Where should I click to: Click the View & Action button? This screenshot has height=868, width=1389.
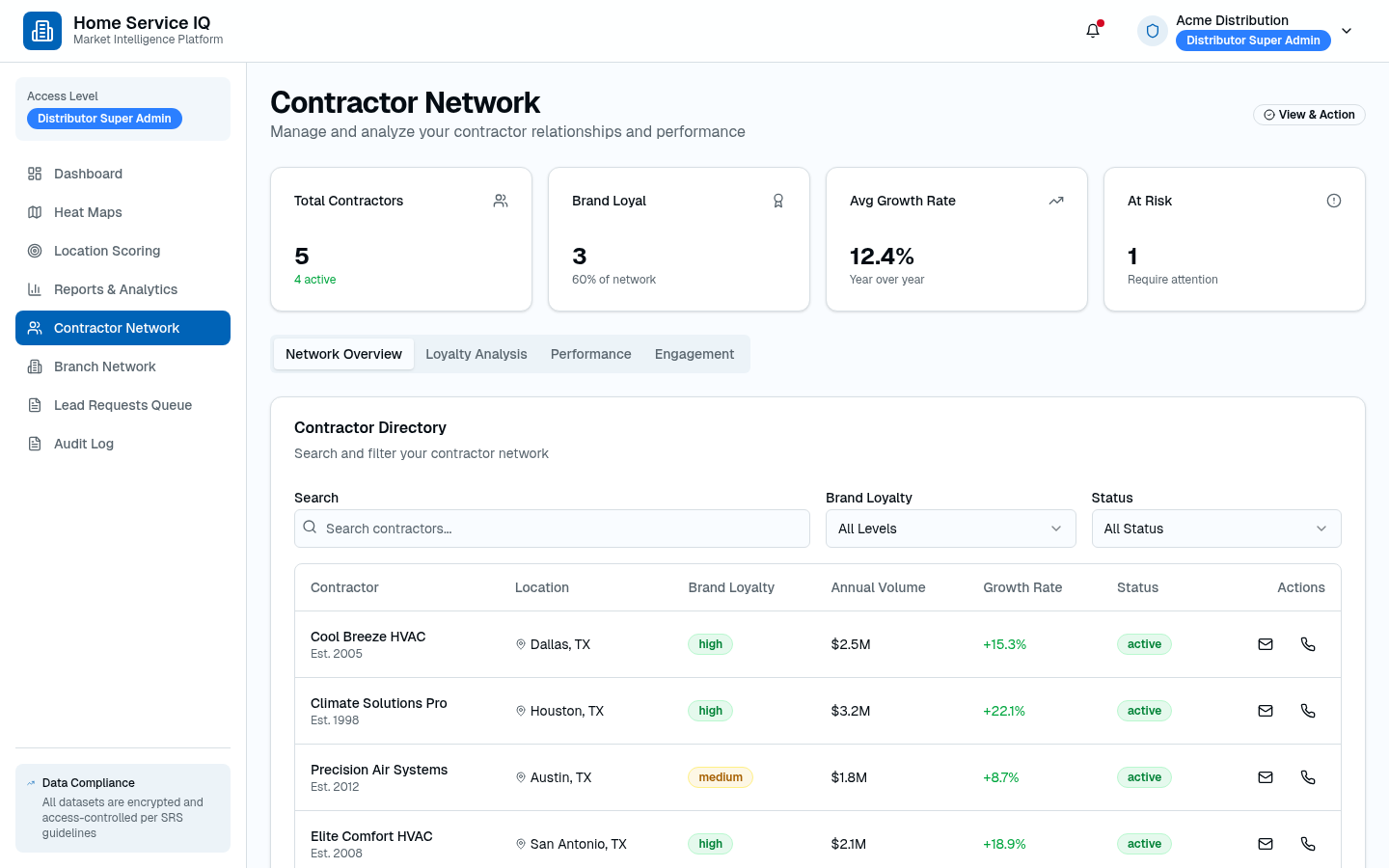coord(1309,115)
